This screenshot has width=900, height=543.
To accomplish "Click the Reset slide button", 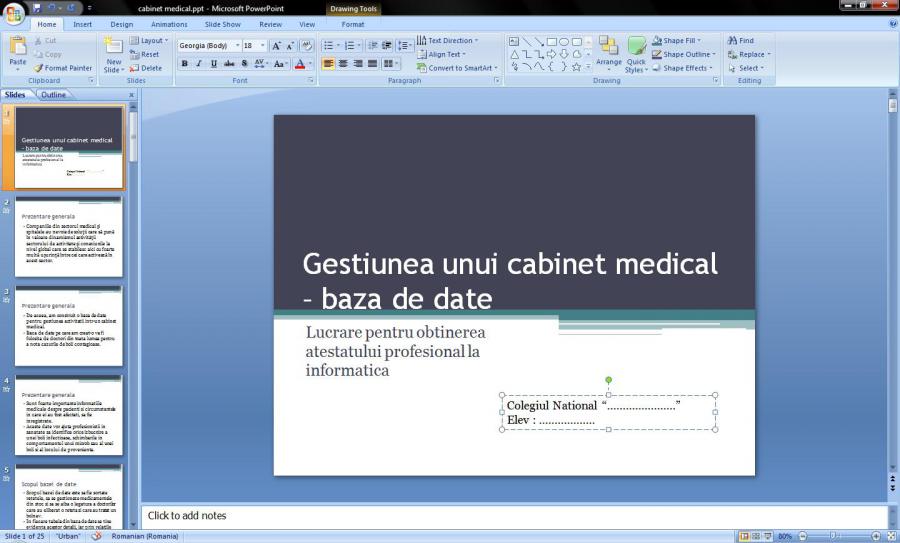I will 145,55.
